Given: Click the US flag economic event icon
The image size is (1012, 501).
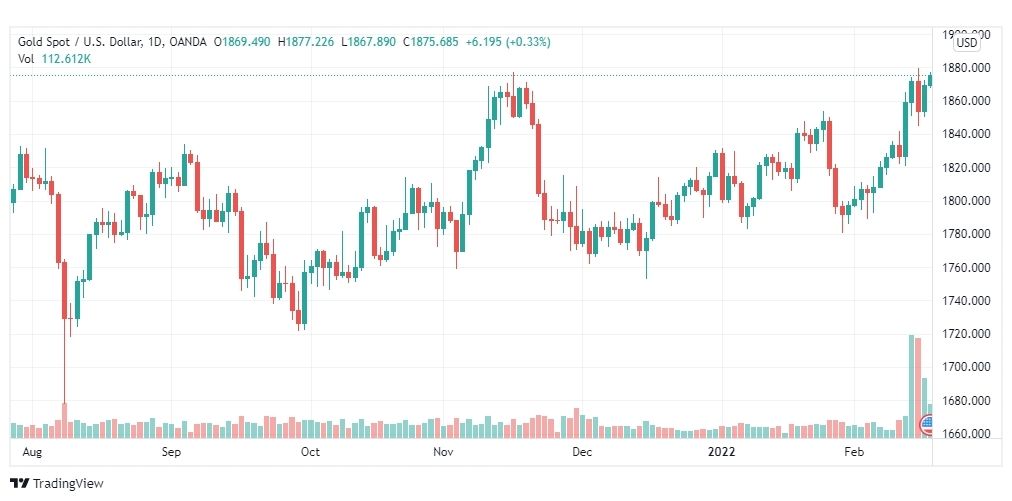Looking at the screenshot, I should [x=927, y=425].
